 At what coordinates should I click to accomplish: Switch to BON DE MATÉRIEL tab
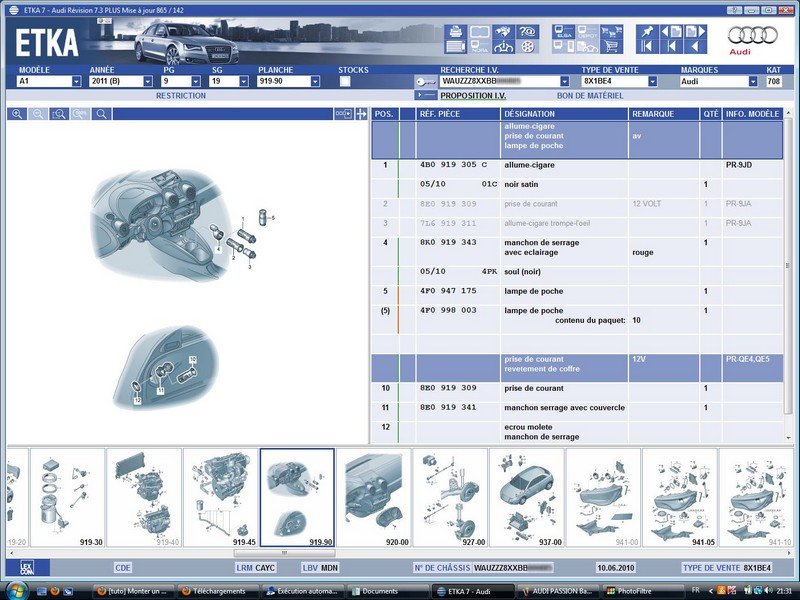coord(590,95)
